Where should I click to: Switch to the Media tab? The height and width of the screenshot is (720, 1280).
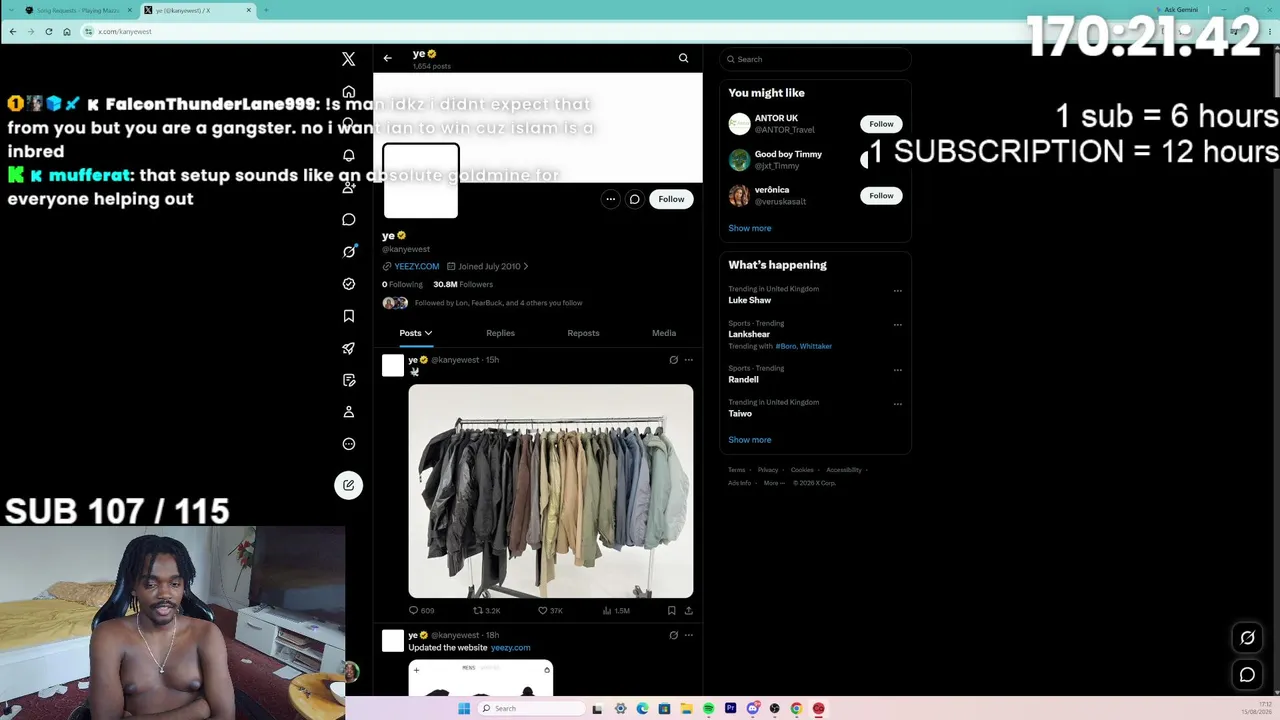point(664,333)
